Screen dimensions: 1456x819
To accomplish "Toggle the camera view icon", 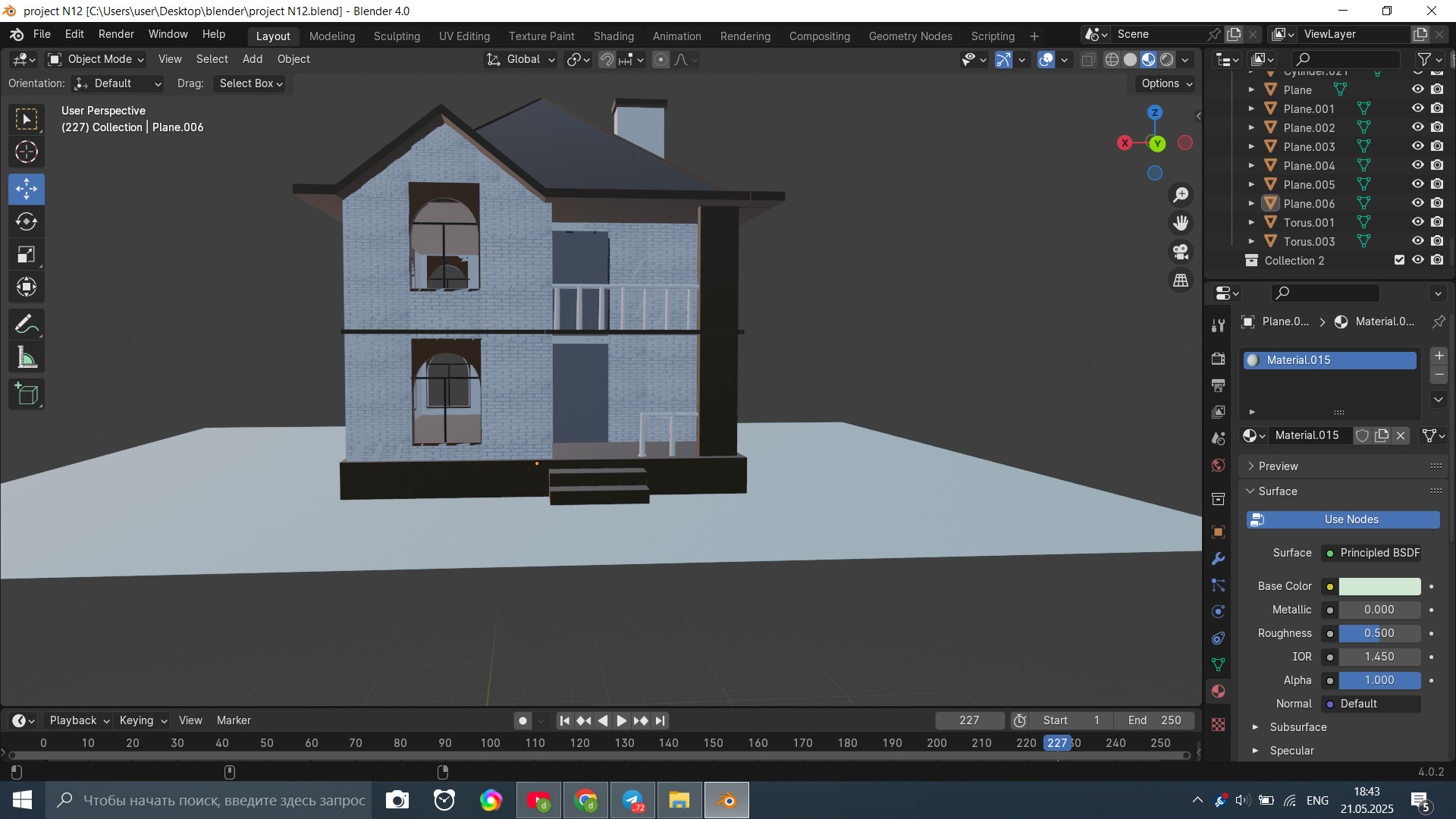I will pos(1181,252).
